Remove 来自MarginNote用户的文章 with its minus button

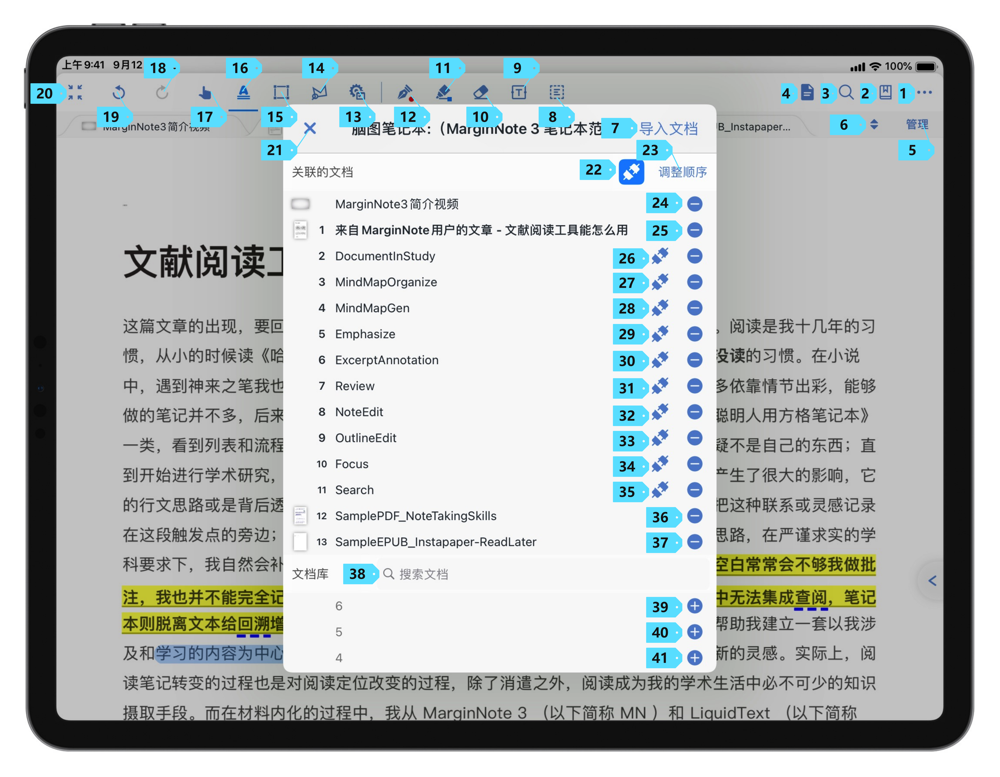[x=695, y=230]
